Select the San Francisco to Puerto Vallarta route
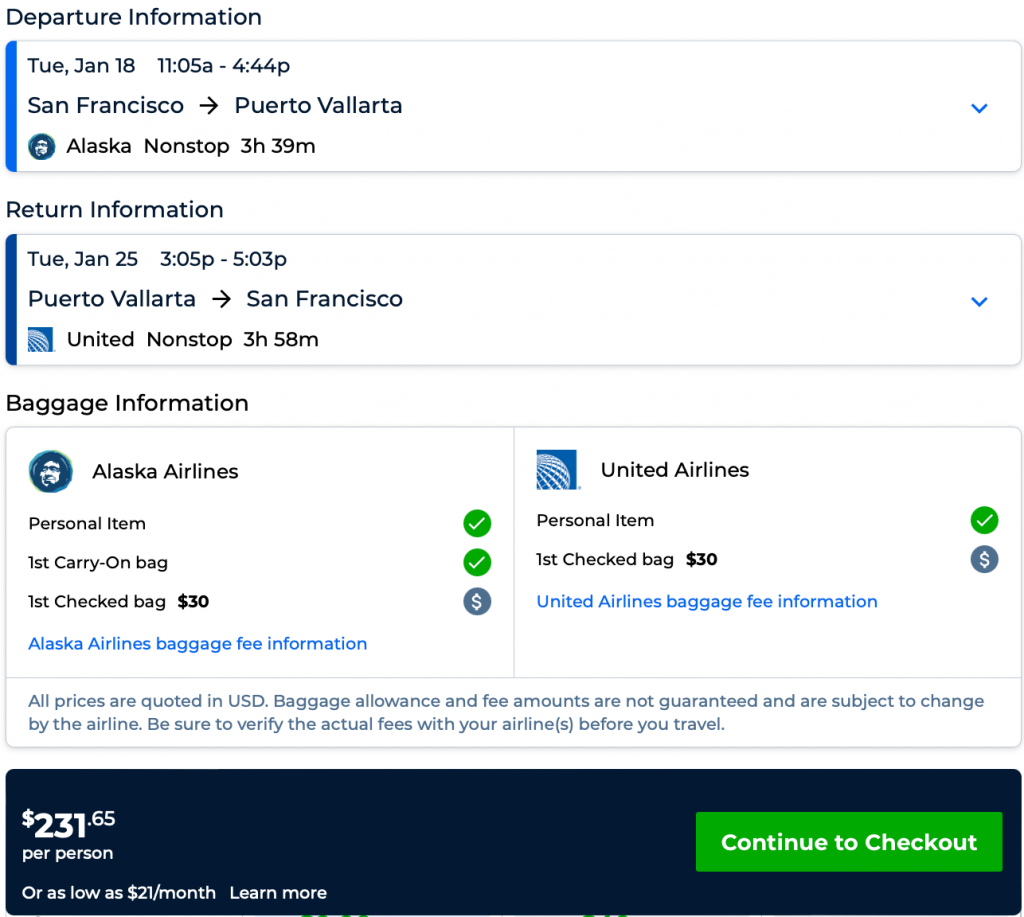Screen dimensions: 1024x917 tap(215, 106)
